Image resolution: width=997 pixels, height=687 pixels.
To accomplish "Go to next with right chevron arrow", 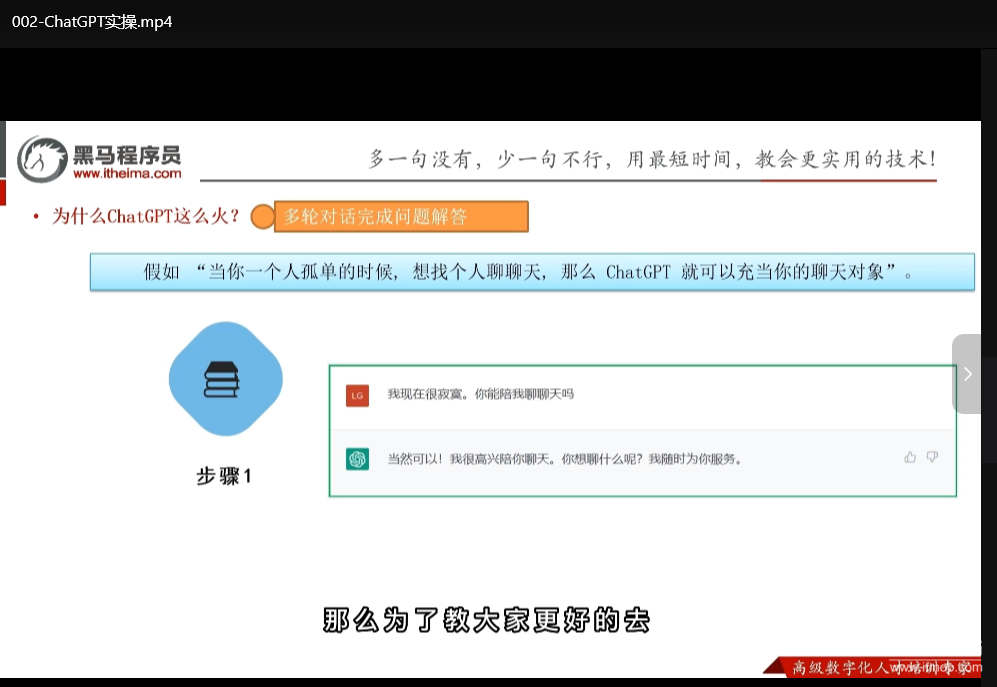I will point(967,374).
